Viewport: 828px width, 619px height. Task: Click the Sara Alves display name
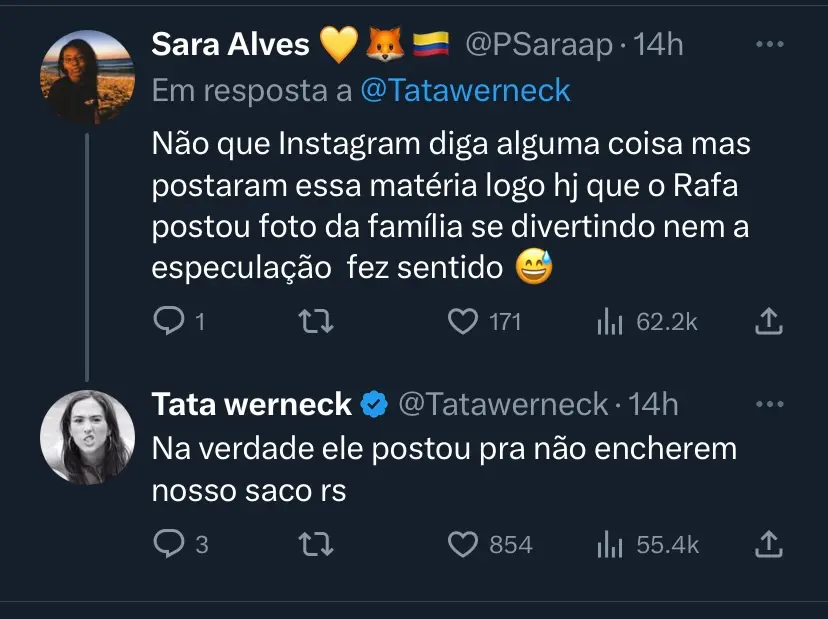pyautogui.click(x=230, y=44)
